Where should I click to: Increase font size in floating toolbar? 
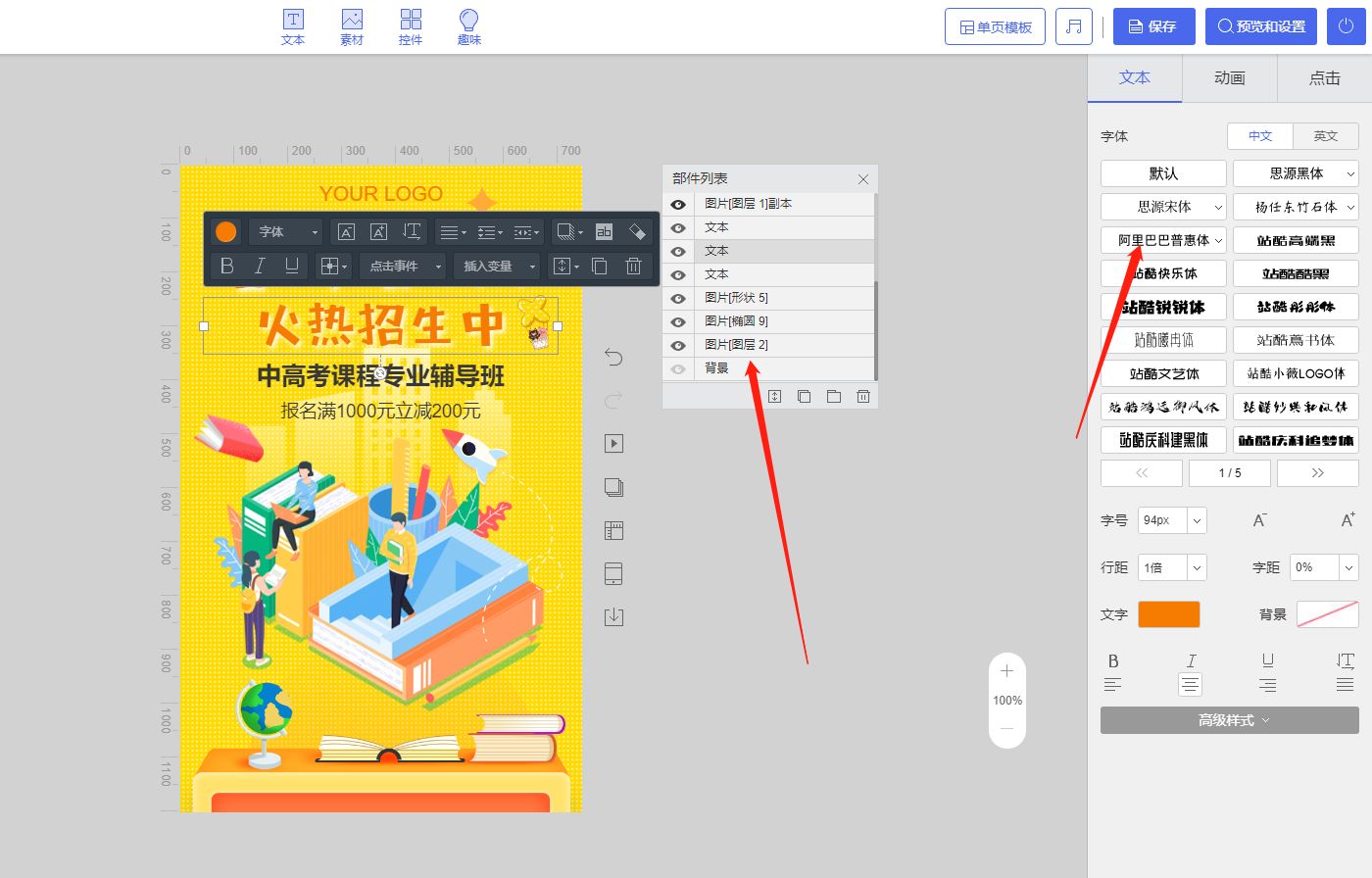[x=378, y=232]
